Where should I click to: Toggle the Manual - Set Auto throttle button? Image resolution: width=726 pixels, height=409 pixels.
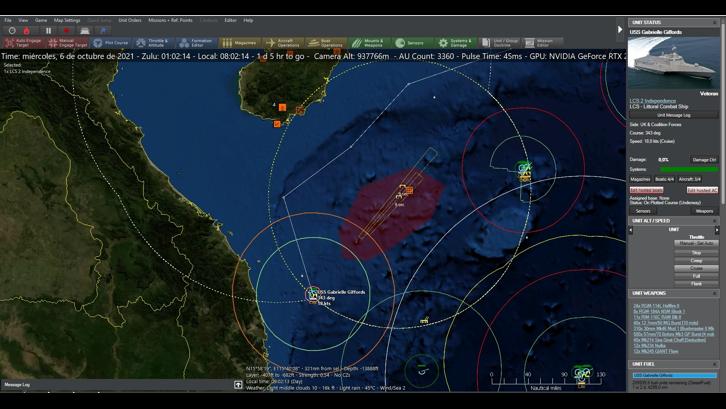[x=696, y=243]
